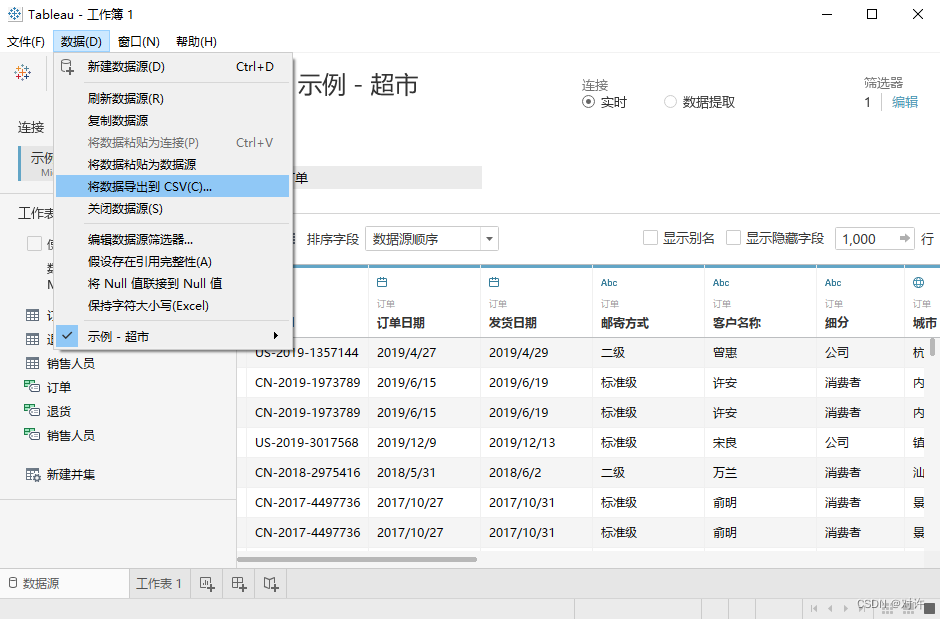Click the named range icon beside 订单
Image resolution: width=940 pixels, height=619 pixels.
[x=32, y=387]
